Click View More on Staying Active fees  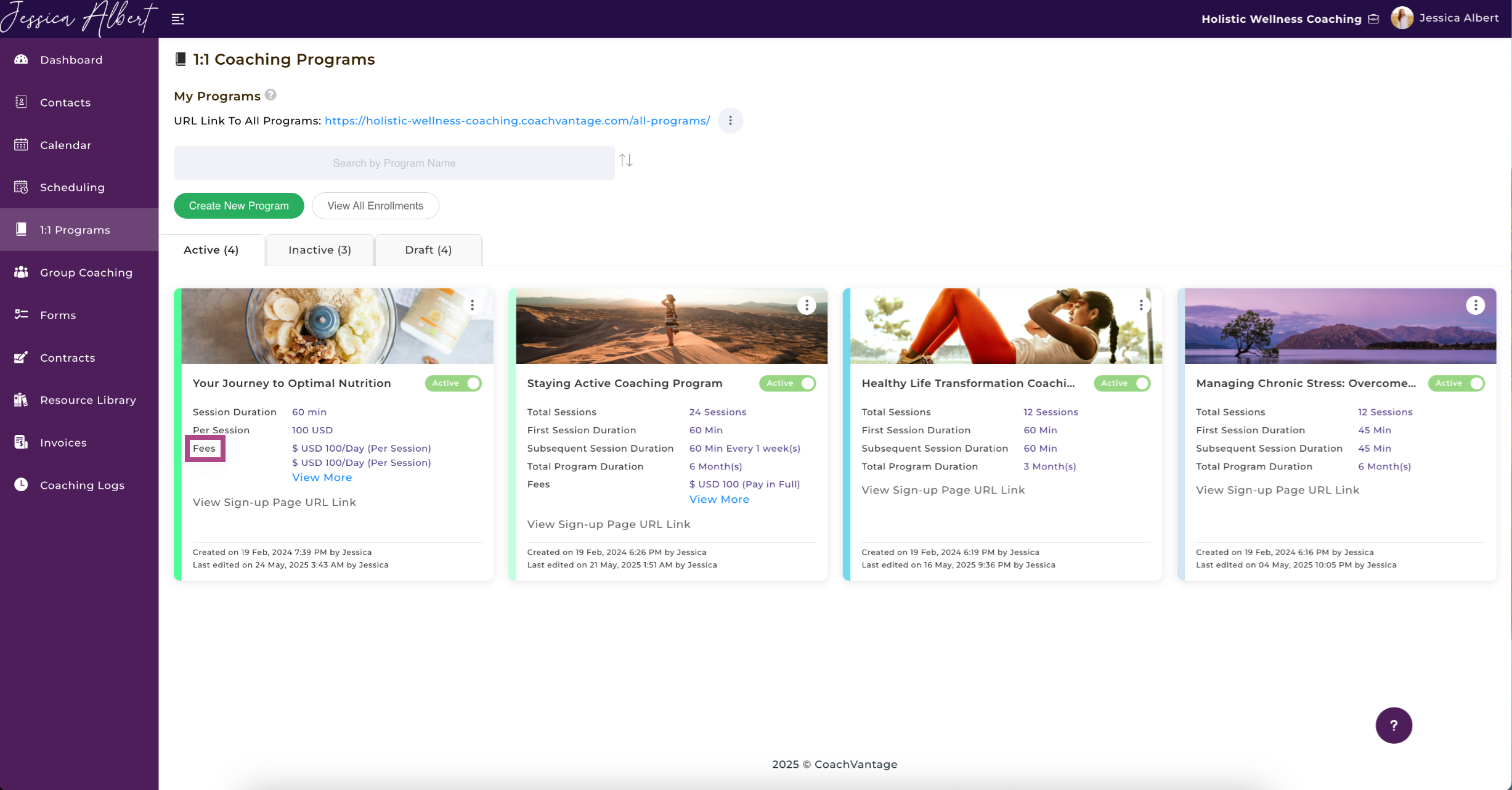(719, 500)
